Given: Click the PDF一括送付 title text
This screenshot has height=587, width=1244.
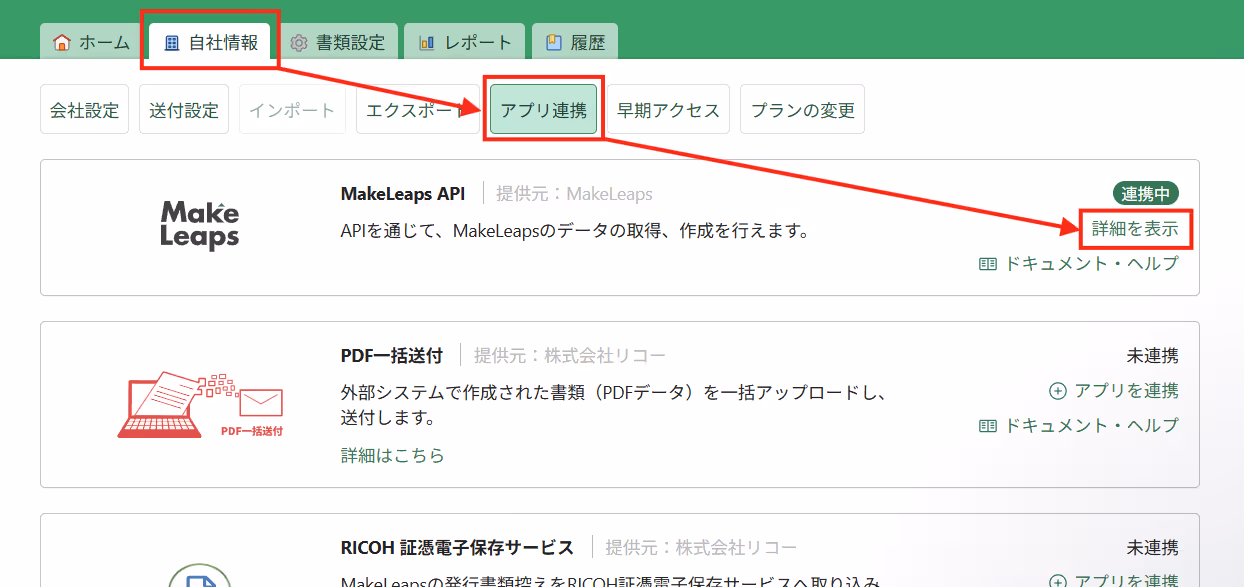Looking at the screenshot, I should [392, 356].
